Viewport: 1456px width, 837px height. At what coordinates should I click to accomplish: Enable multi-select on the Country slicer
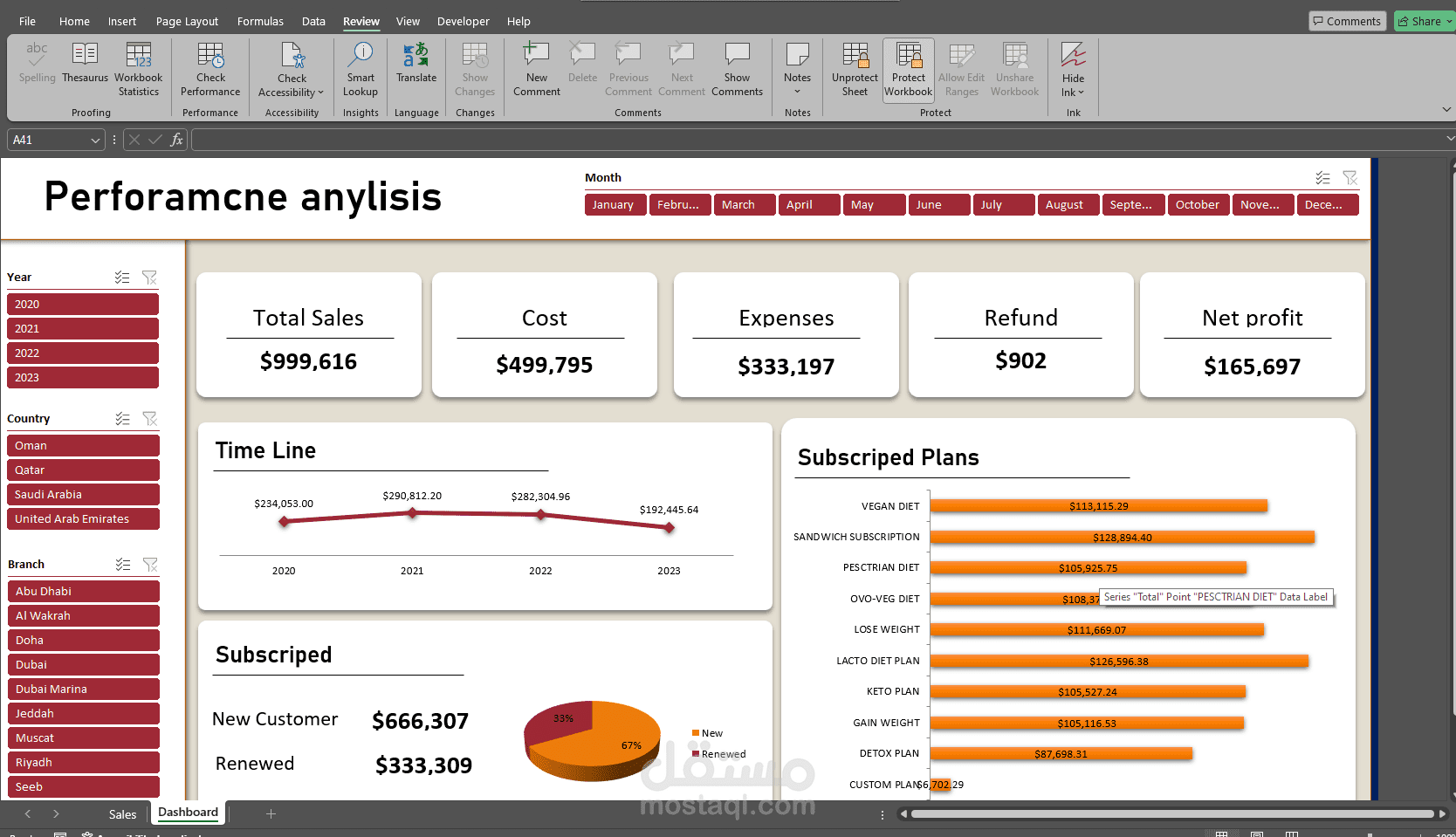pos(122,418)
